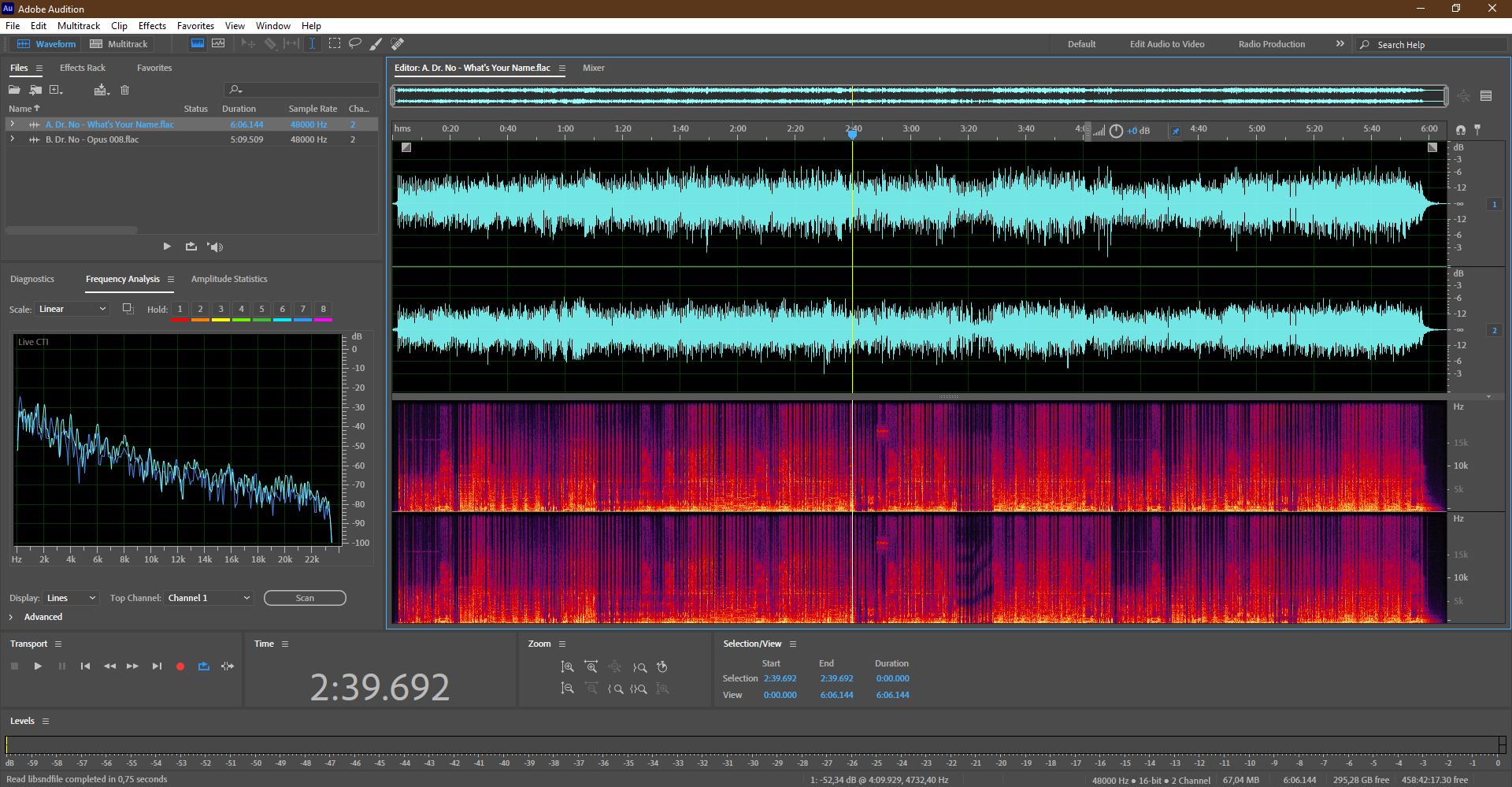Click the Auto-Play speaker icon in Files panel
Image resolution: width=1512 pixels, height=787 pixels.
(215, 247)
